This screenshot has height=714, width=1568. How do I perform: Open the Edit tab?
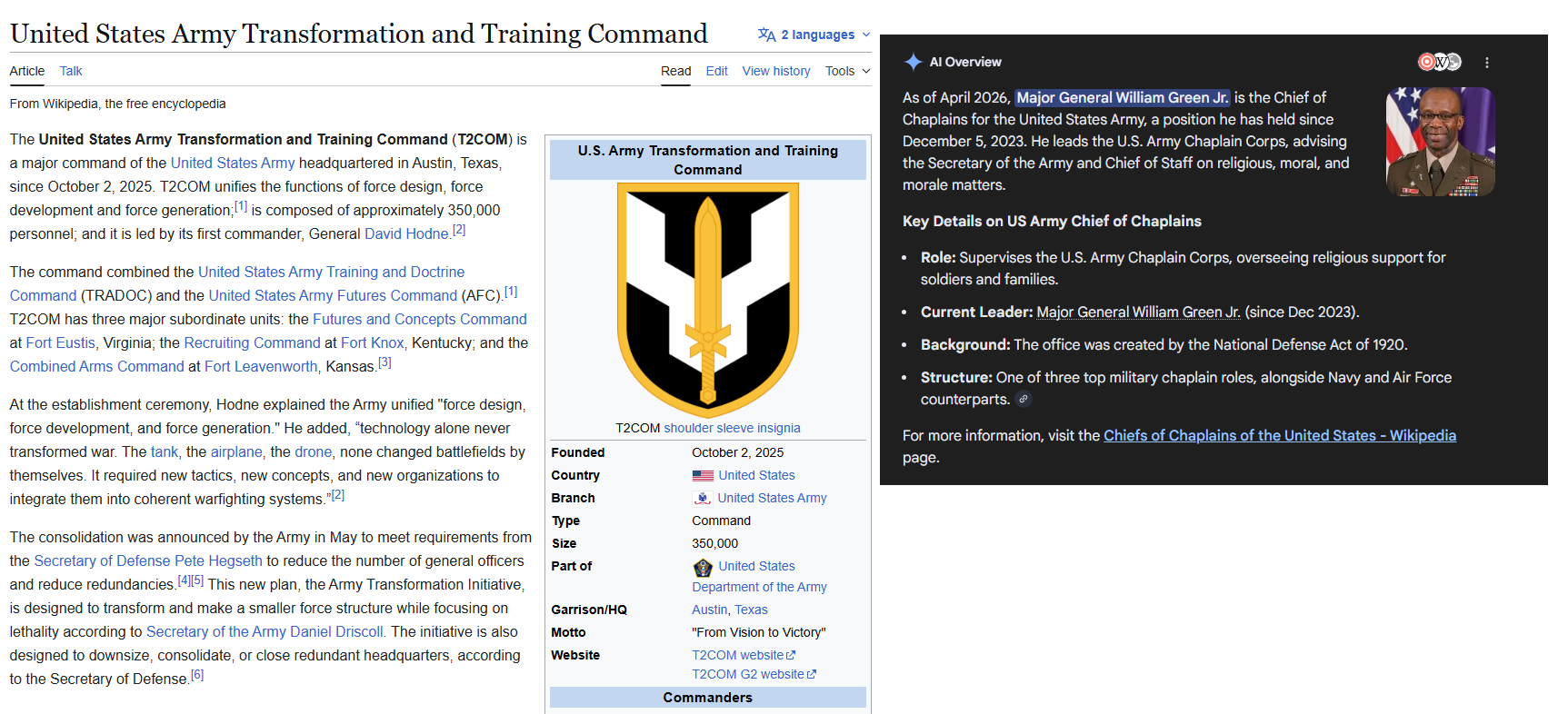(716, 71)
